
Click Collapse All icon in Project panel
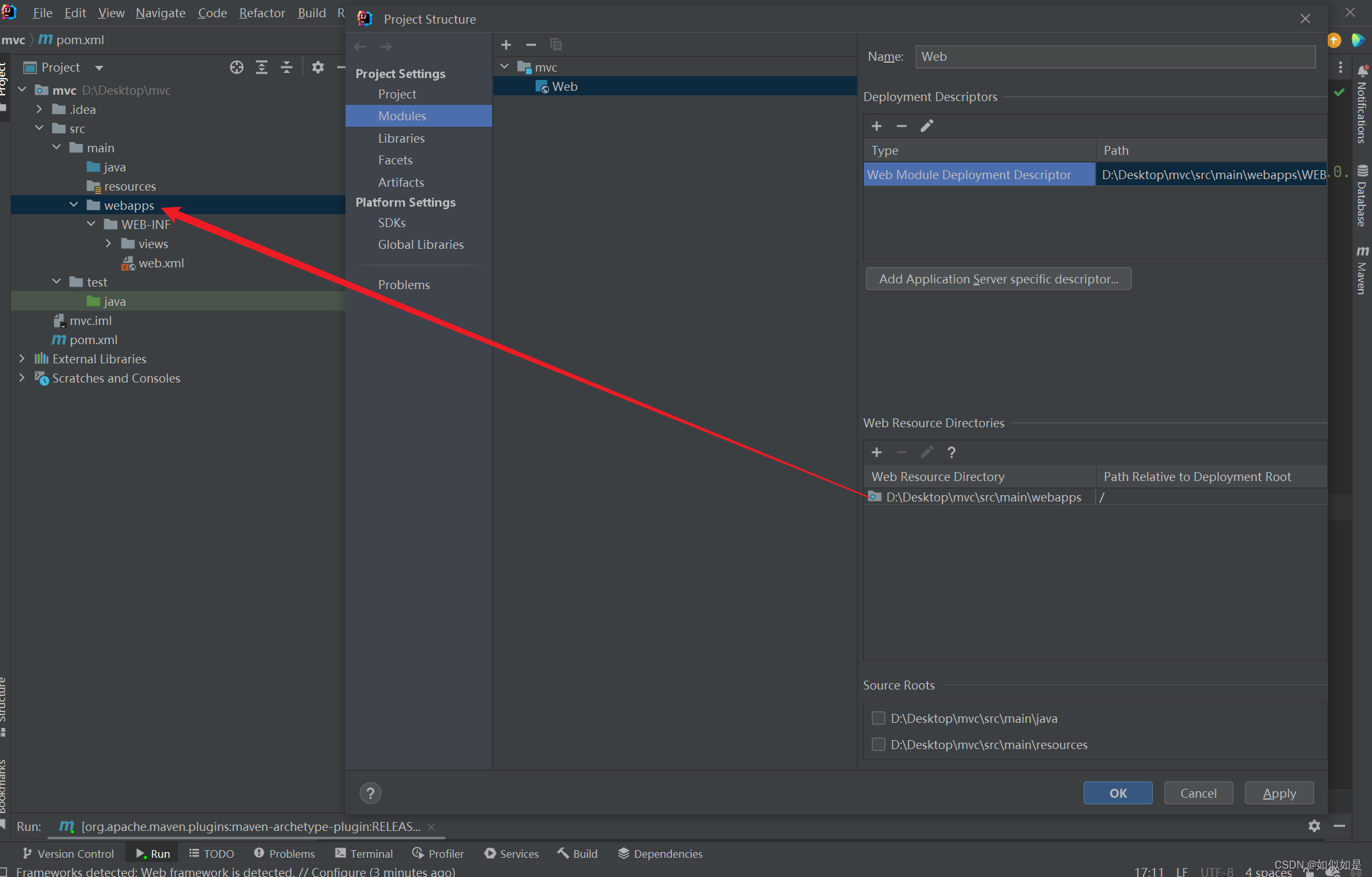286,67
